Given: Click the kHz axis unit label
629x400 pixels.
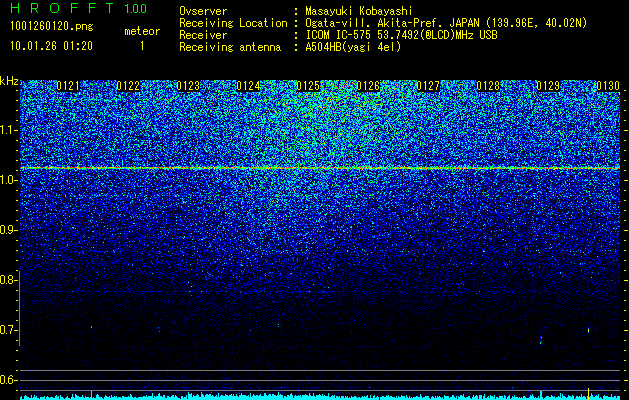Looking at the screenshot, I should click(9, 81).
